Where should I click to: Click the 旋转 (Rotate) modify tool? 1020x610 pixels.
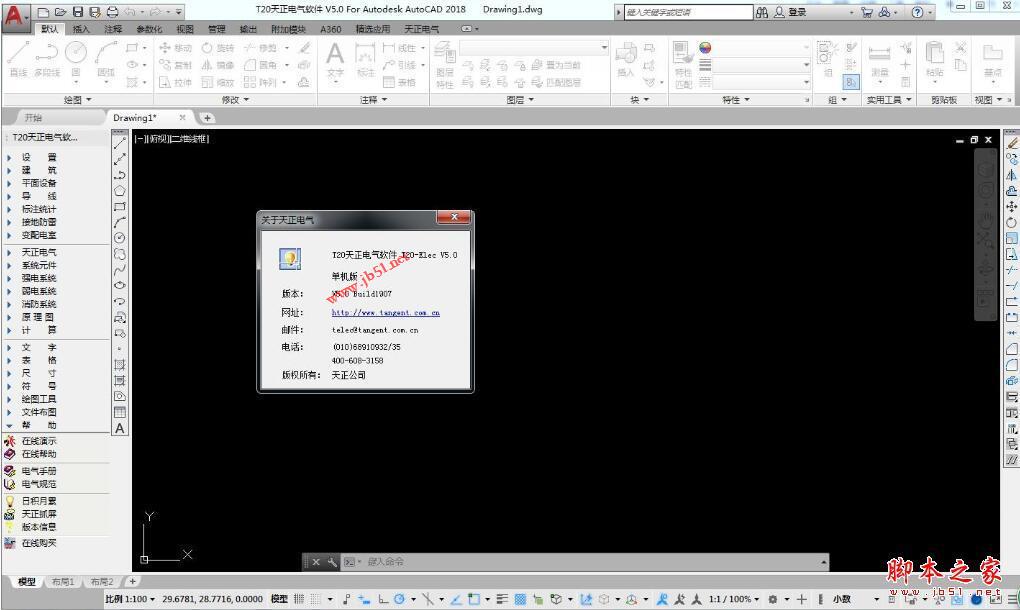(x=218, y=48)
